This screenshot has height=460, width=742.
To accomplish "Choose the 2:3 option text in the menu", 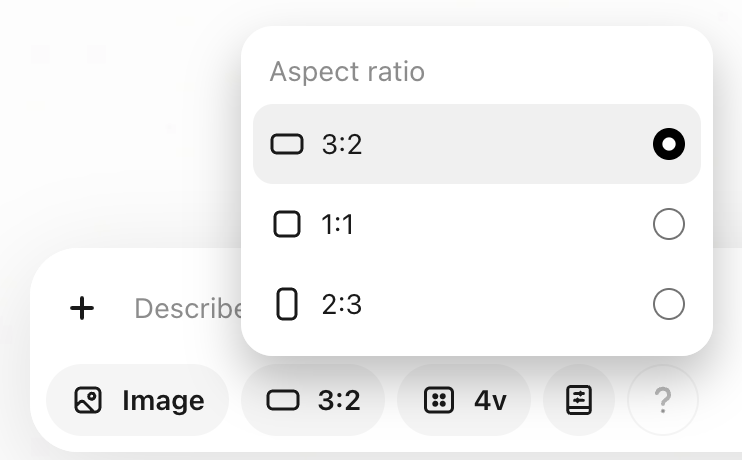I will coord(342,304).
